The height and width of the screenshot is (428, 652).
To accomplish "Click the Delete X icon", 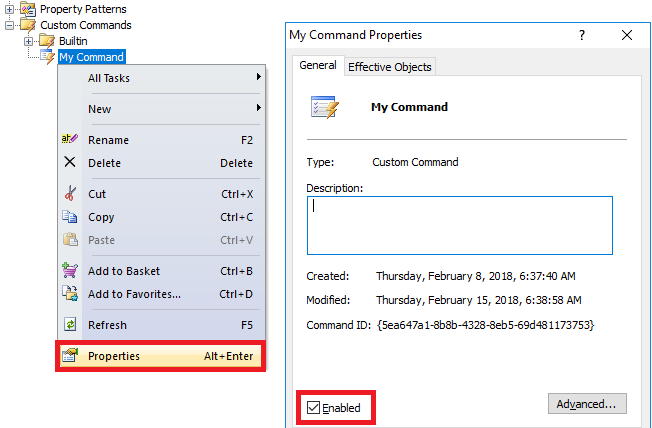I will 69,163.
